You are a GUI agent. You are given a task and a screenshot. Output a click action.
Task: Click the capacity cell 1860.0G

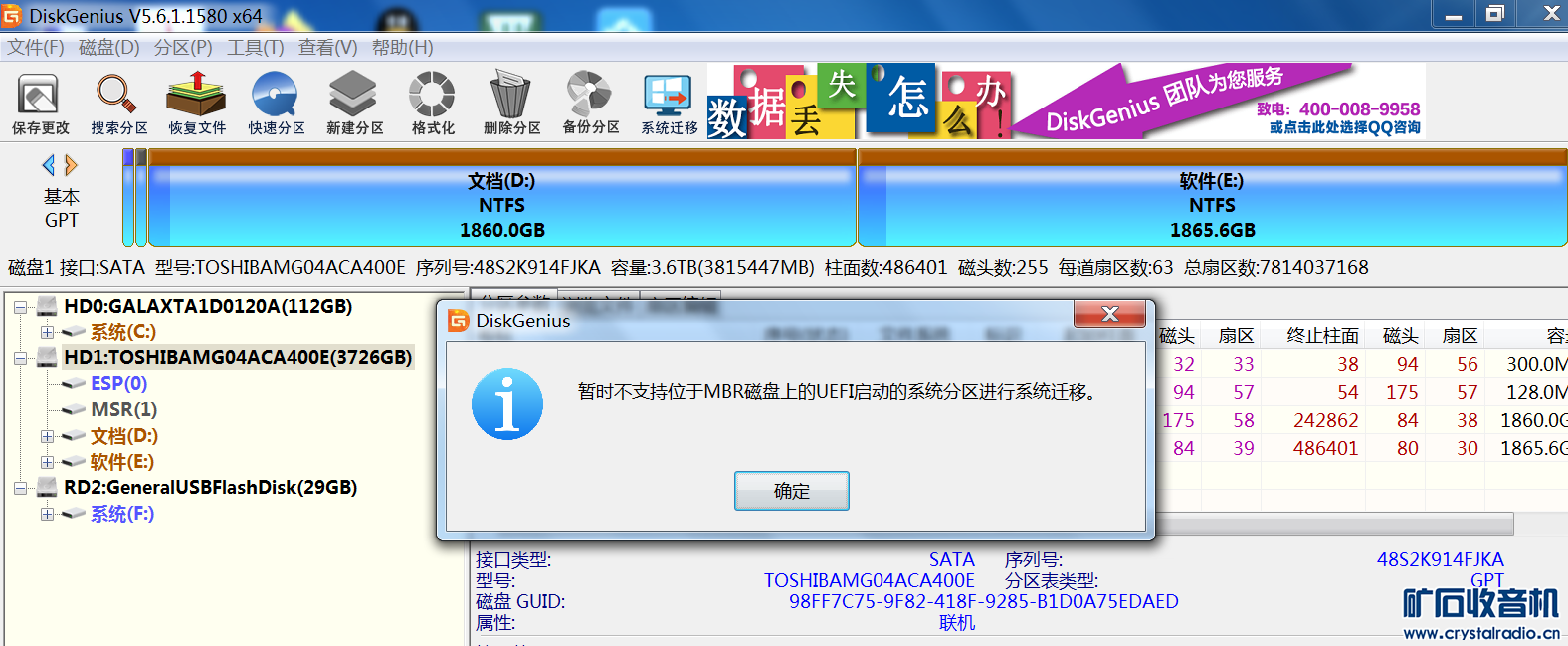(x=1533, y=420)
